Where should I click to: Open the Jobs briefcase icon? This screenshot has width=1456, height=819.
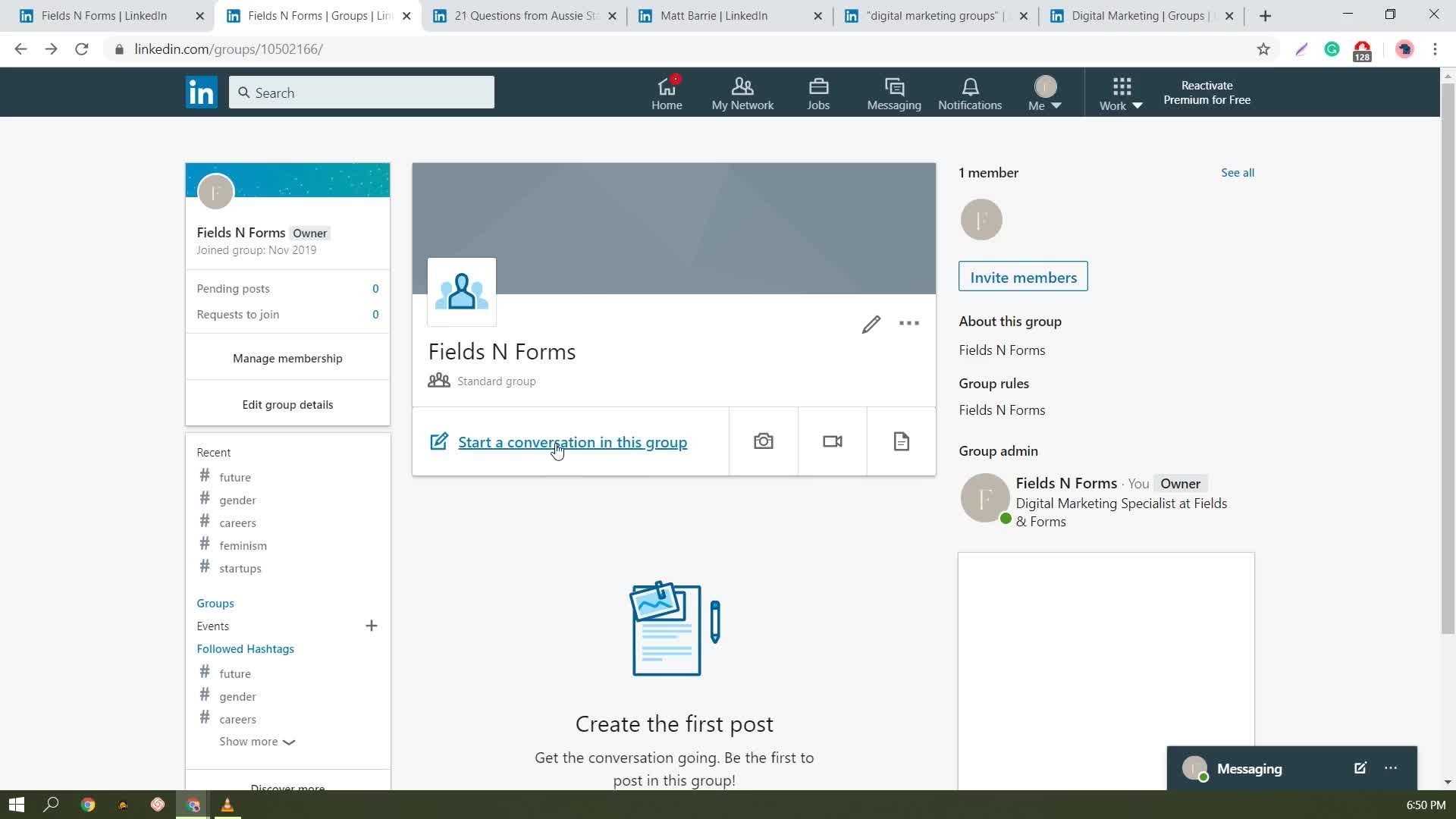click(817, 93)
